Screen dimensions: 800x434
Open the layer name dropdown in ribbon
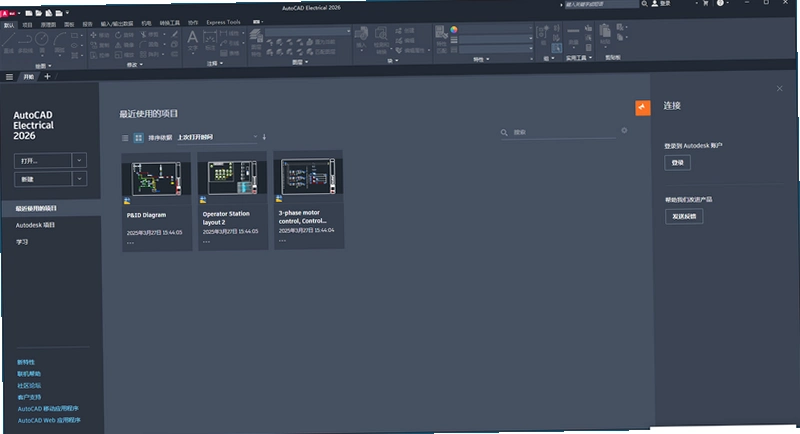(x=308, y=32)
